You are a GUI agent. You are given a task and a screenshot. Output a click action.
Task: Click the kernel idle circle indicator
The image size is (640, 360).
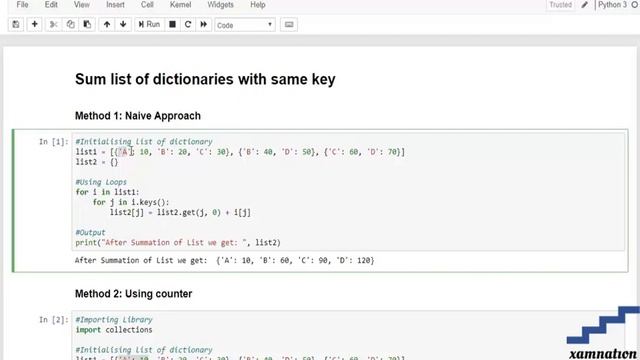(635, 5)
